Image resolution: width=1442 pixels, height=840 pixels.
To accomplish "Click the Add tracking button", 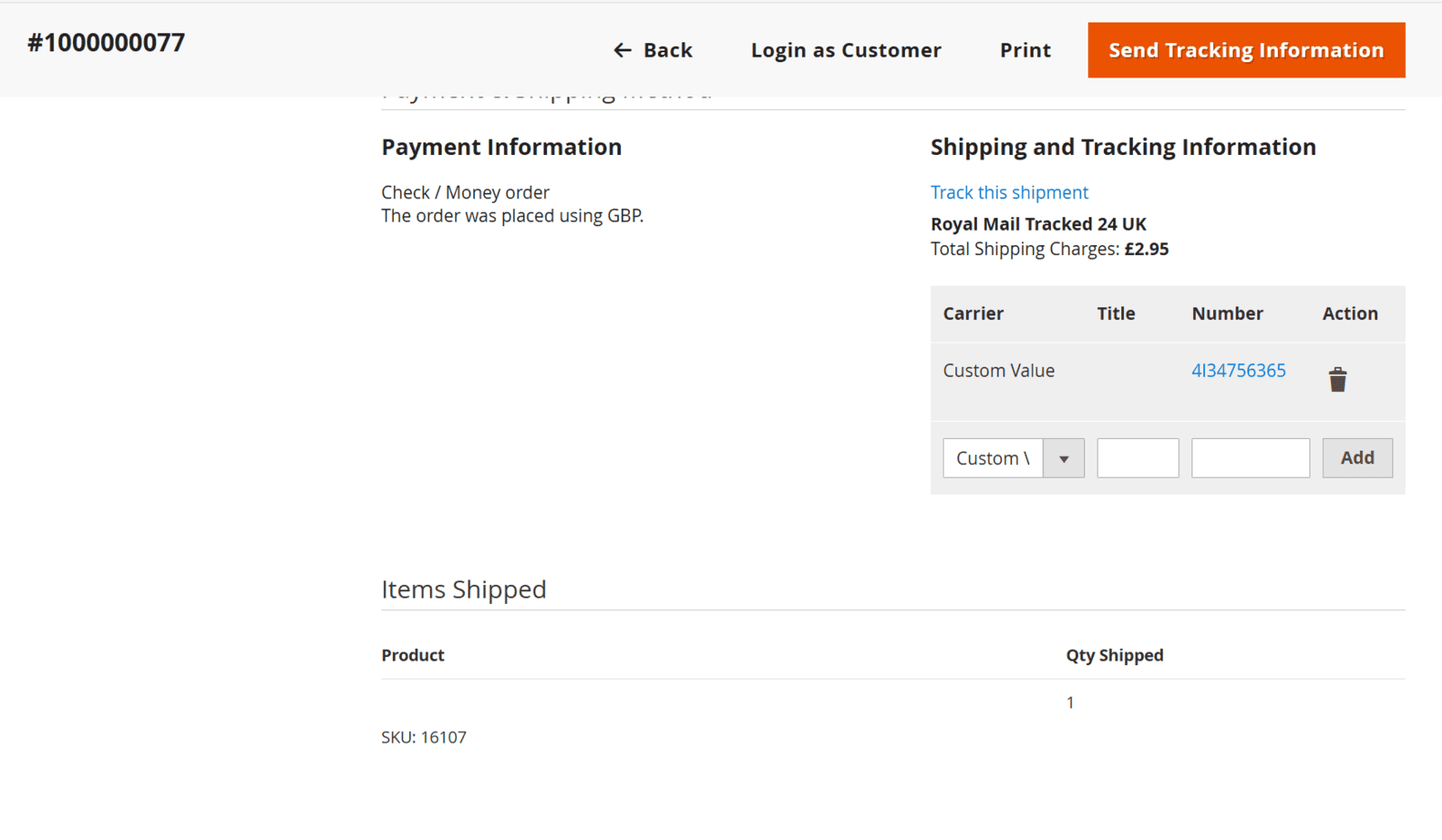I will click(1356, 459).
